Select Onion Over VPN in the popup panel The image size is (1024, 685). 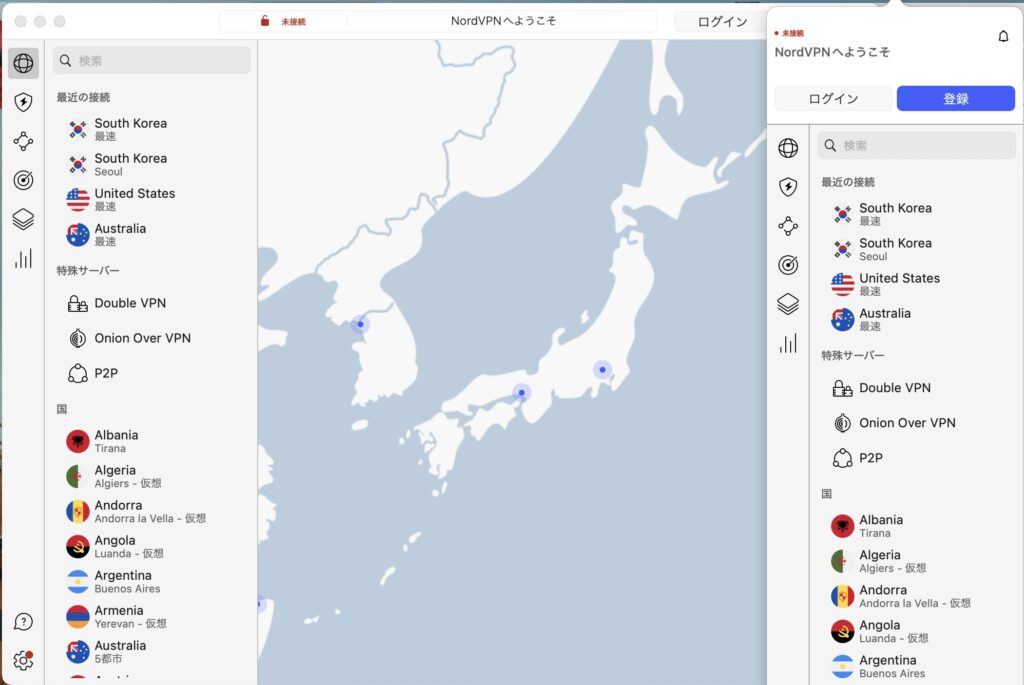pos(916,423)
